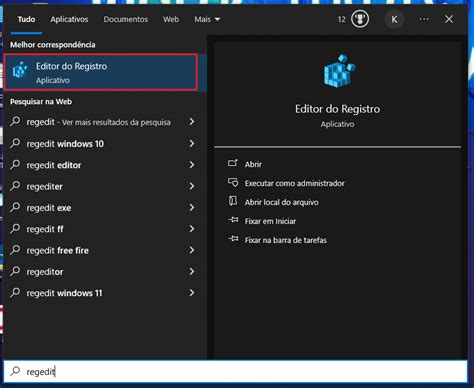Click Abrir action in preview pane
This screenshot has height=388, width=474.
[253, 164]
